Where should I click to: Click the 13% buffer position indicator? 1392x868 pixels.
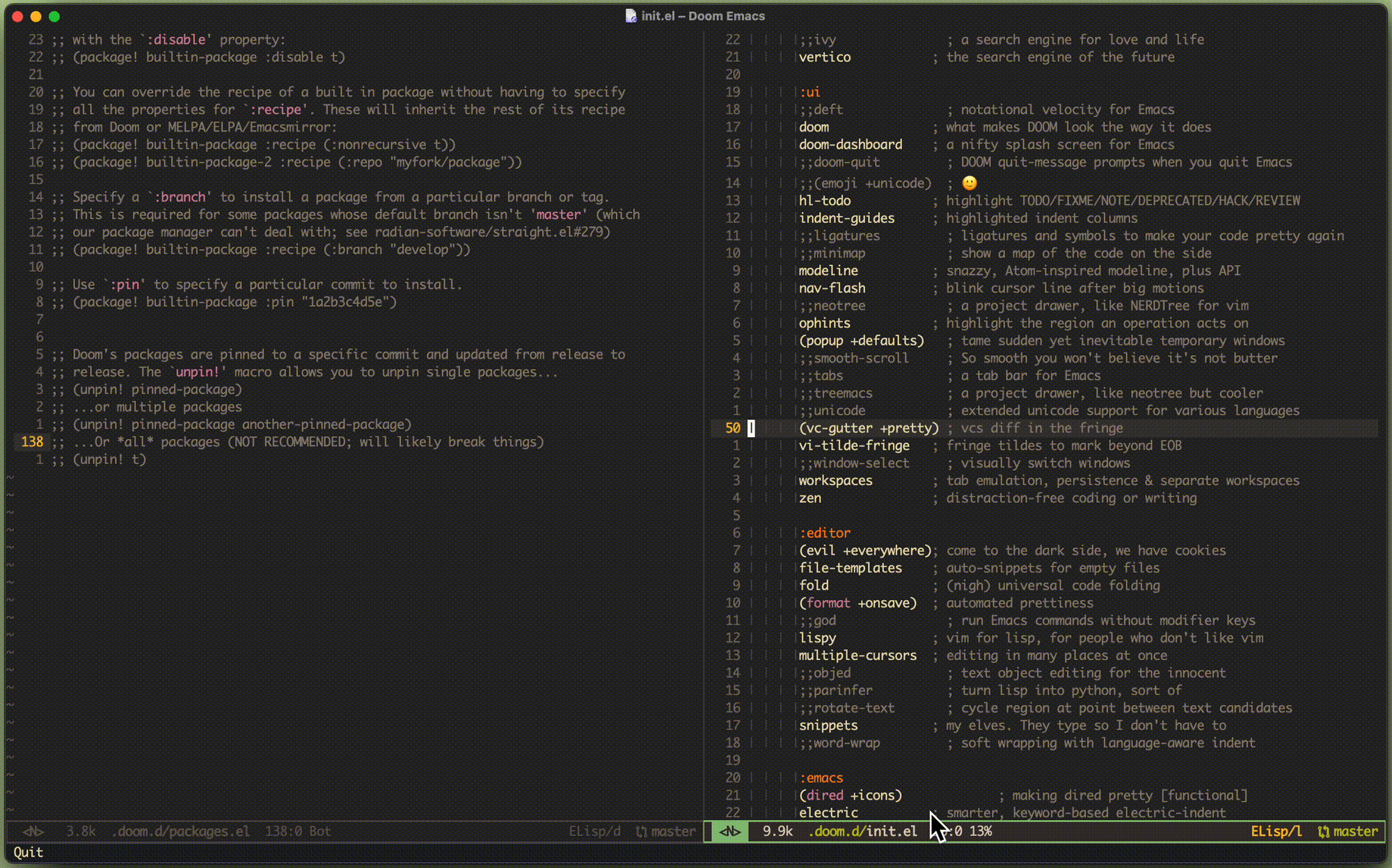point(980,831)
